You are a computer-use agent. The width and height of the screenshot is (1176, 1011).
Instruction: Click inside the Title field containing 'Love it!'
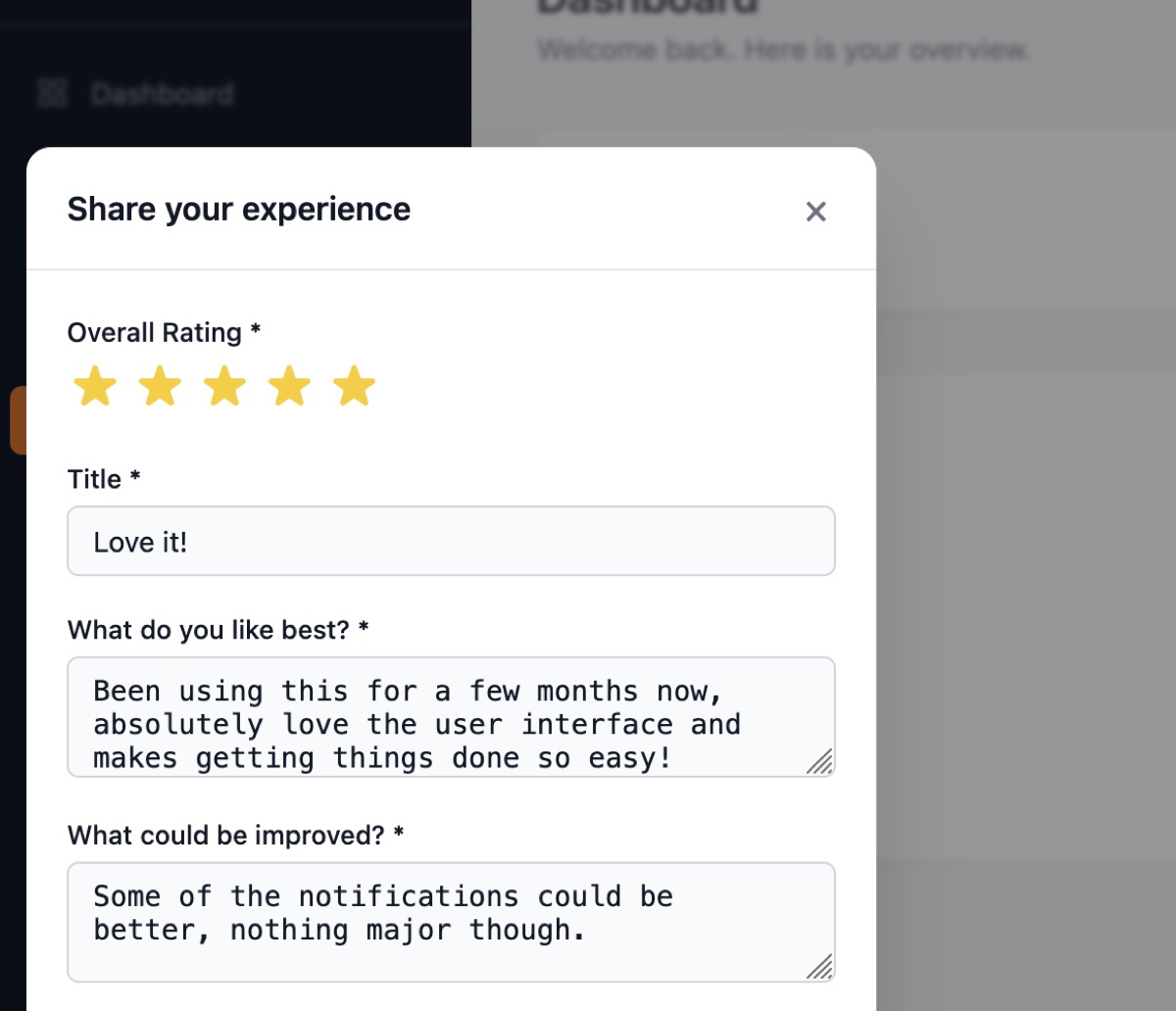coord(451,541)
